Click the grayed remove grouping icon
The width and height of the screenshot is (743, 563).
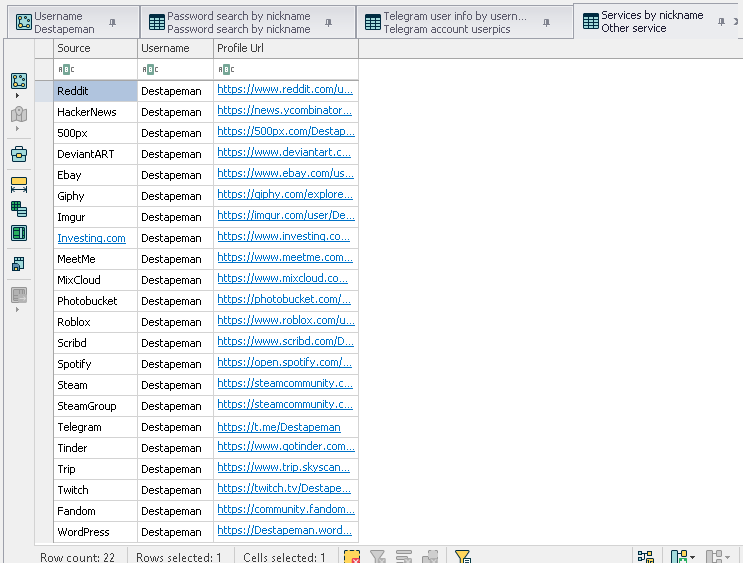tap(430, 556)
